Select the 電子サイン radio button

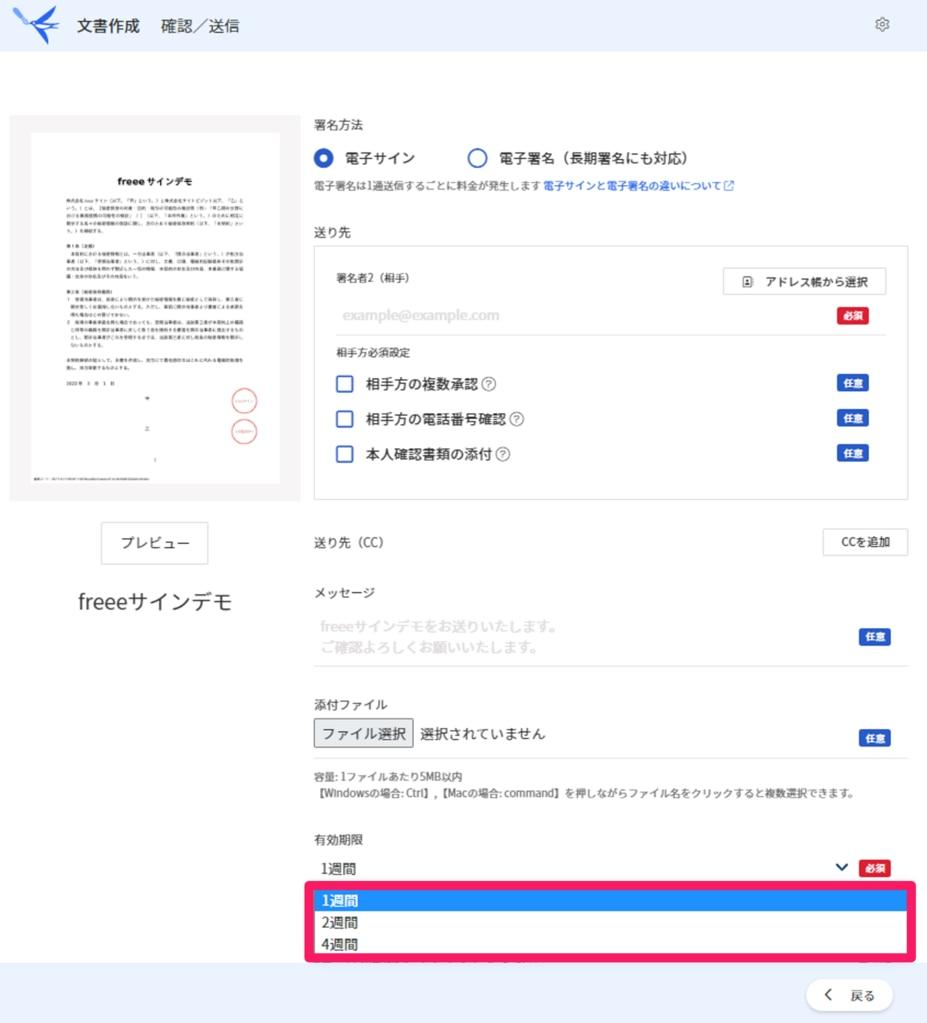[324, 159]
